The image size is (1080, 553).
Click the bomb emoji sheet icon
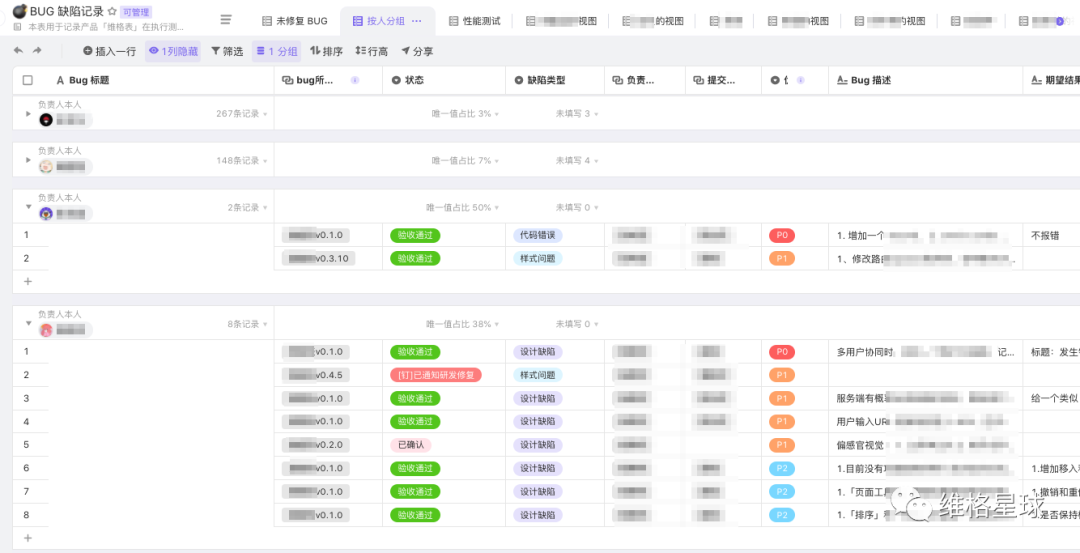19,11
